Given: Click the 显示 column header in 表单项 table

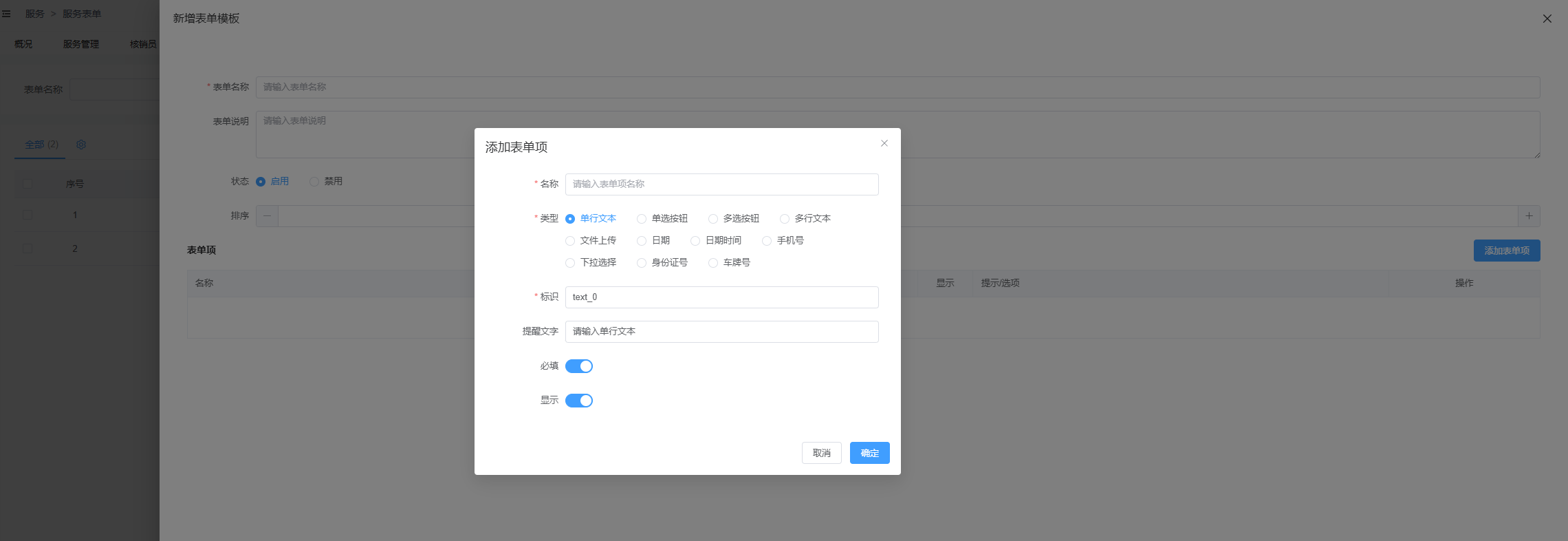Looking at the screenshot, I should pyautogui.click(x=945, y=284).
